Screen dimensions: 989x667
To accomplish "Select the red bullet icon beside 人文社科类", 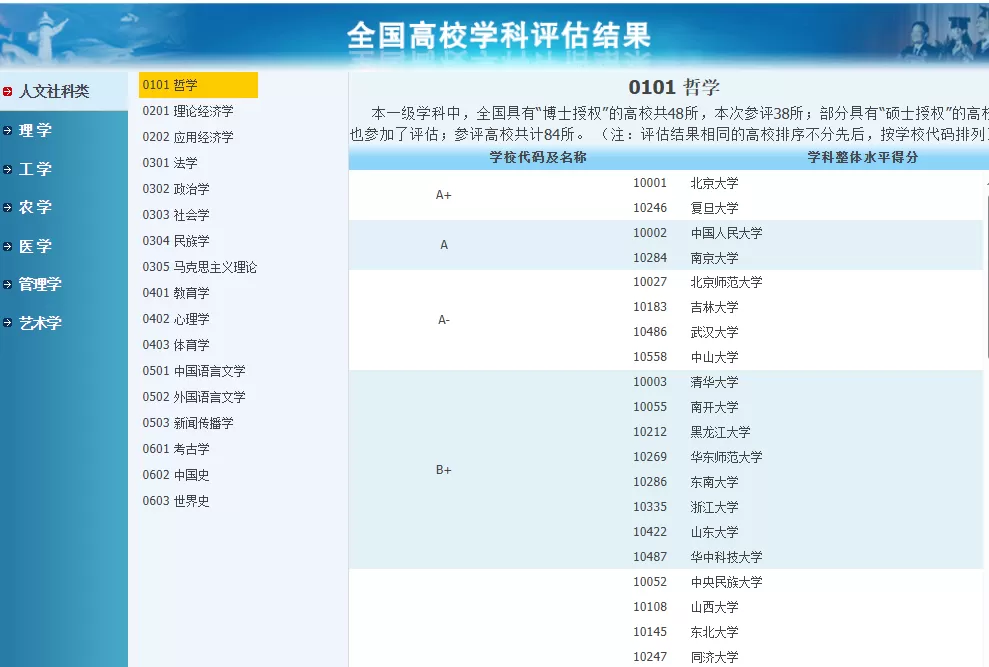I will coord(8,90).
